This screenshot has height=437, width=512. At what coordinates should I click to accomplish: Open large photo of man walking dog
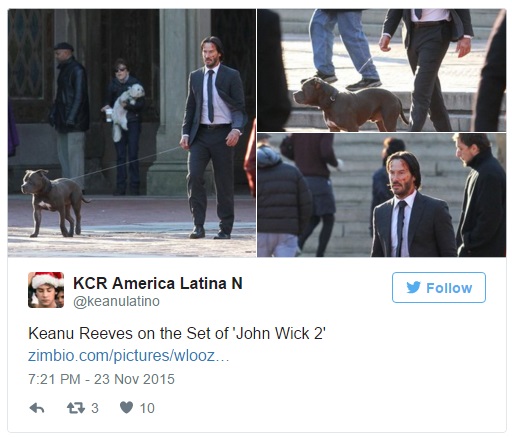coord(132,133)
